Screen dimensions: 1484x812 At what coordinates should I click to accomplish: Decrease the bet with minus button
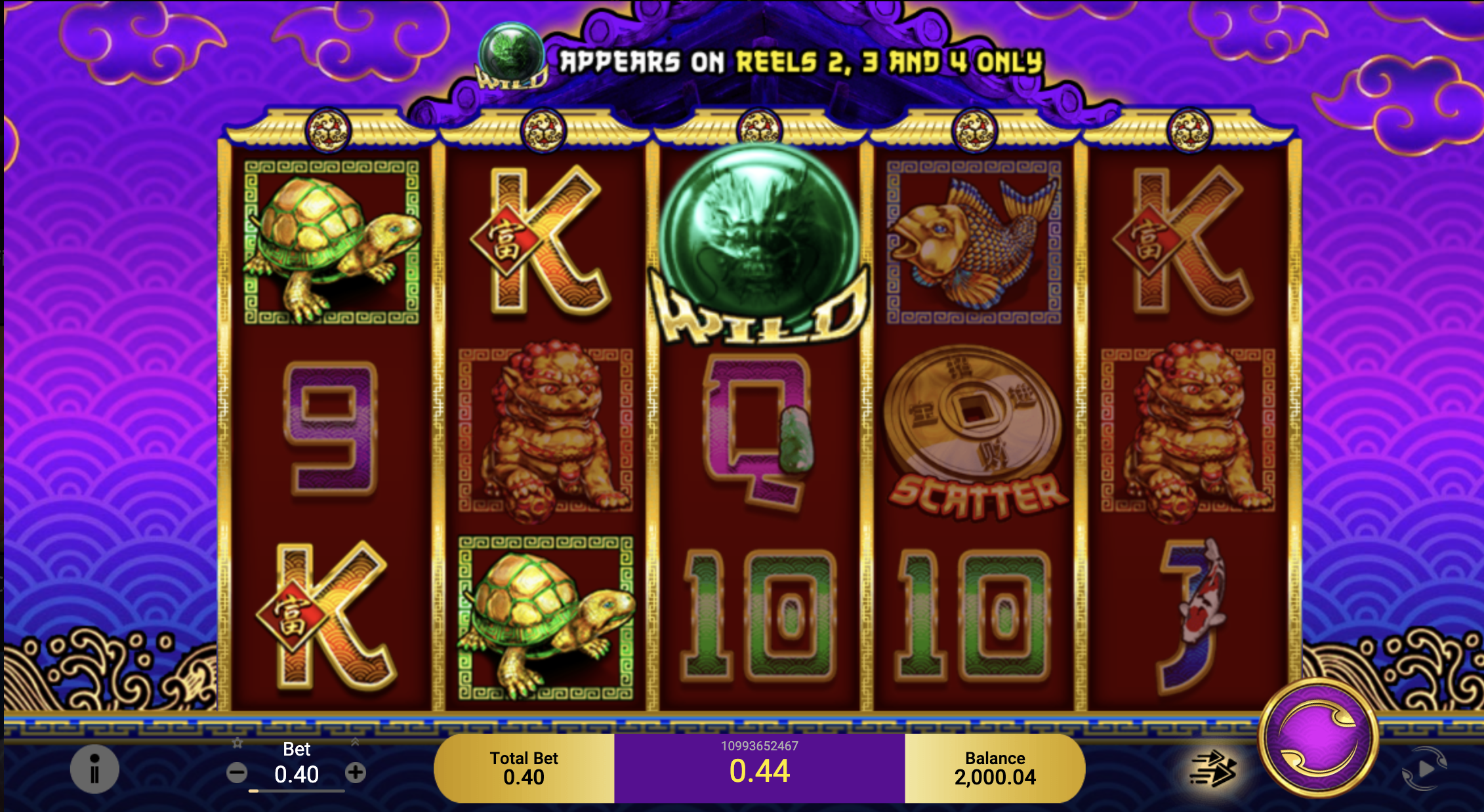point(237,773)
